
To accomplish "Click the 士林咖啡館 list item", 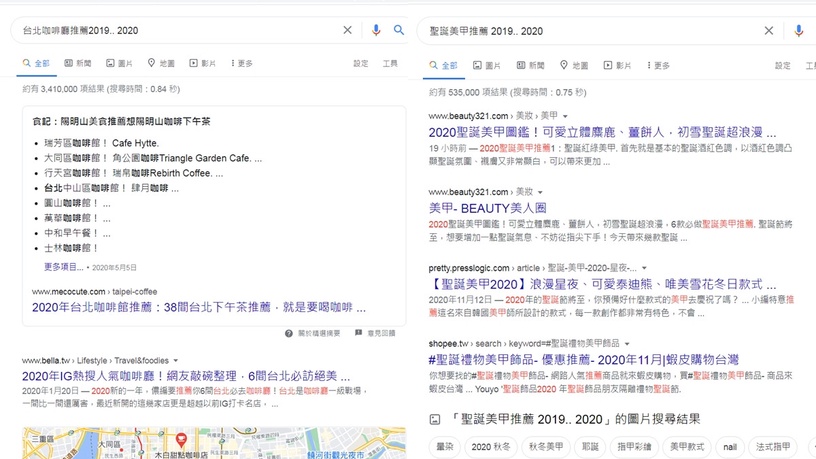I will [x=71, y=248].
